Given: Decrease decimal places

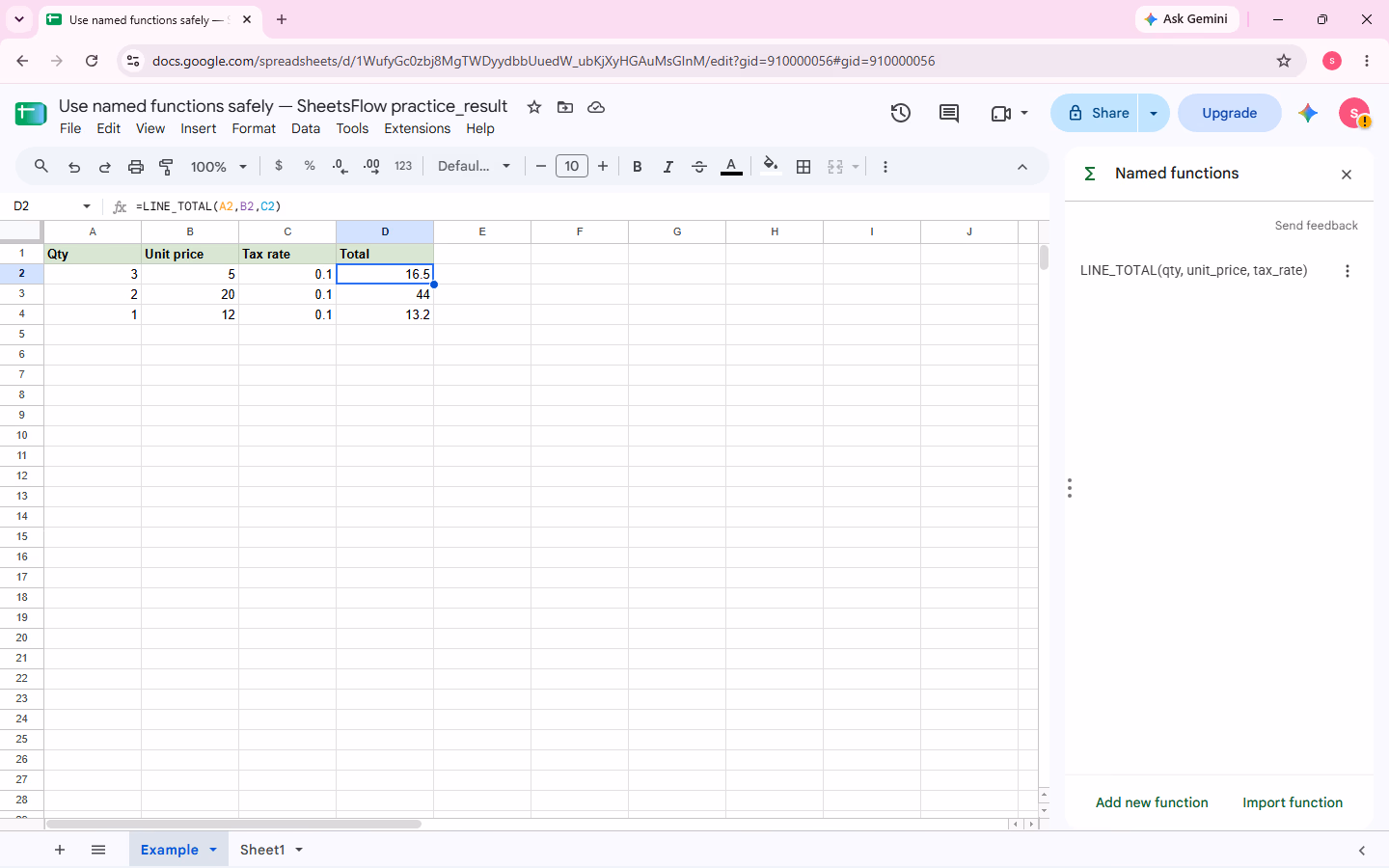Looking at the screenshot, I should [x=340, y=166].
